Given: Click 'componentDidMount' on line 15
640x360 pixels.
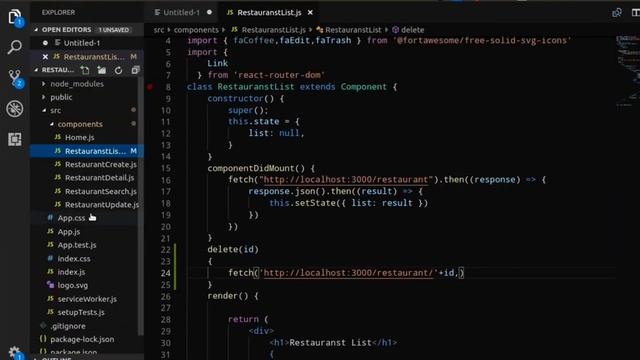Looking at the screenshot, I should [x=251, y=168].
